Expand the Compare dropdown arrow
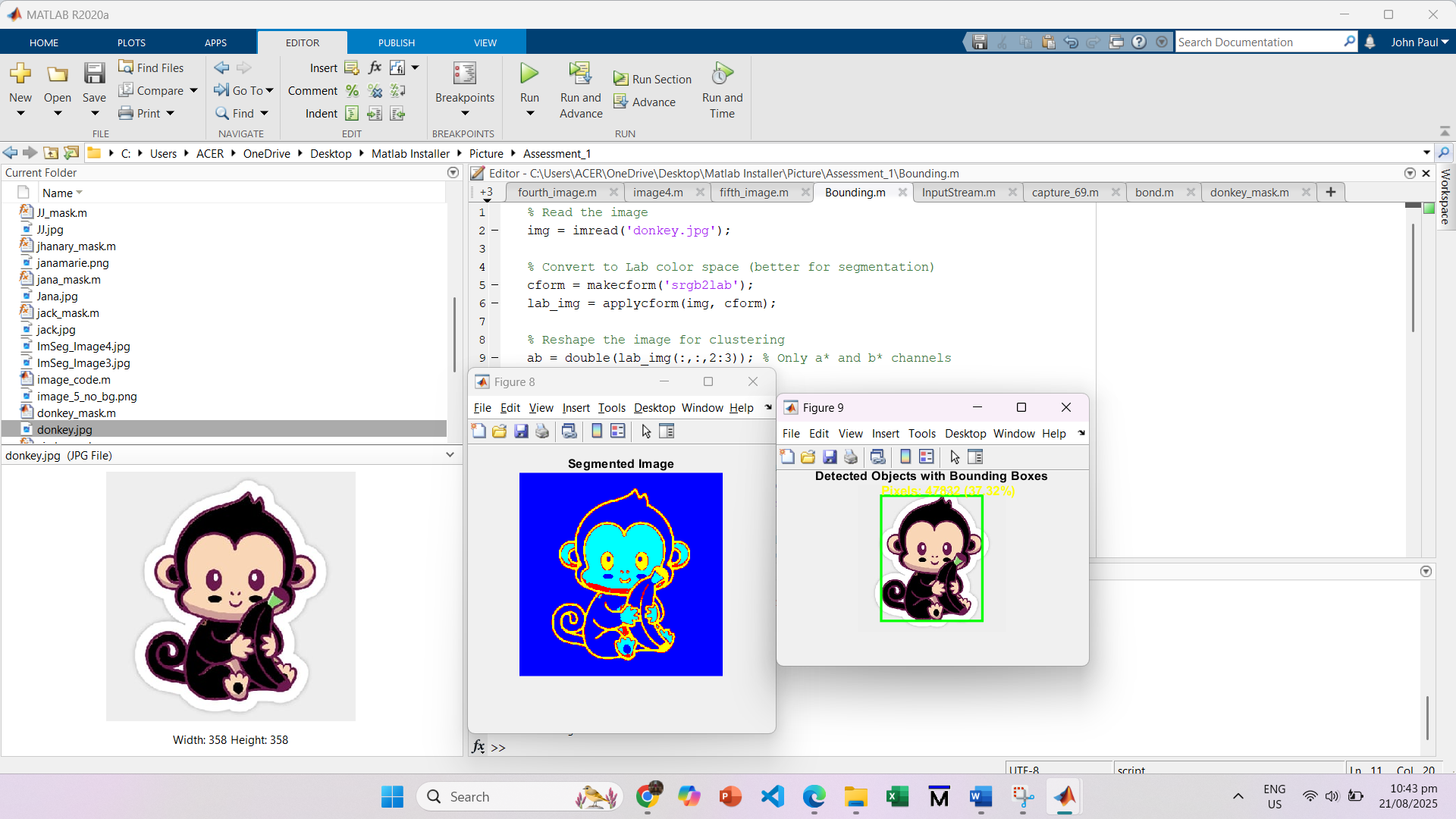1456x819 pixels. pos(194,91)
